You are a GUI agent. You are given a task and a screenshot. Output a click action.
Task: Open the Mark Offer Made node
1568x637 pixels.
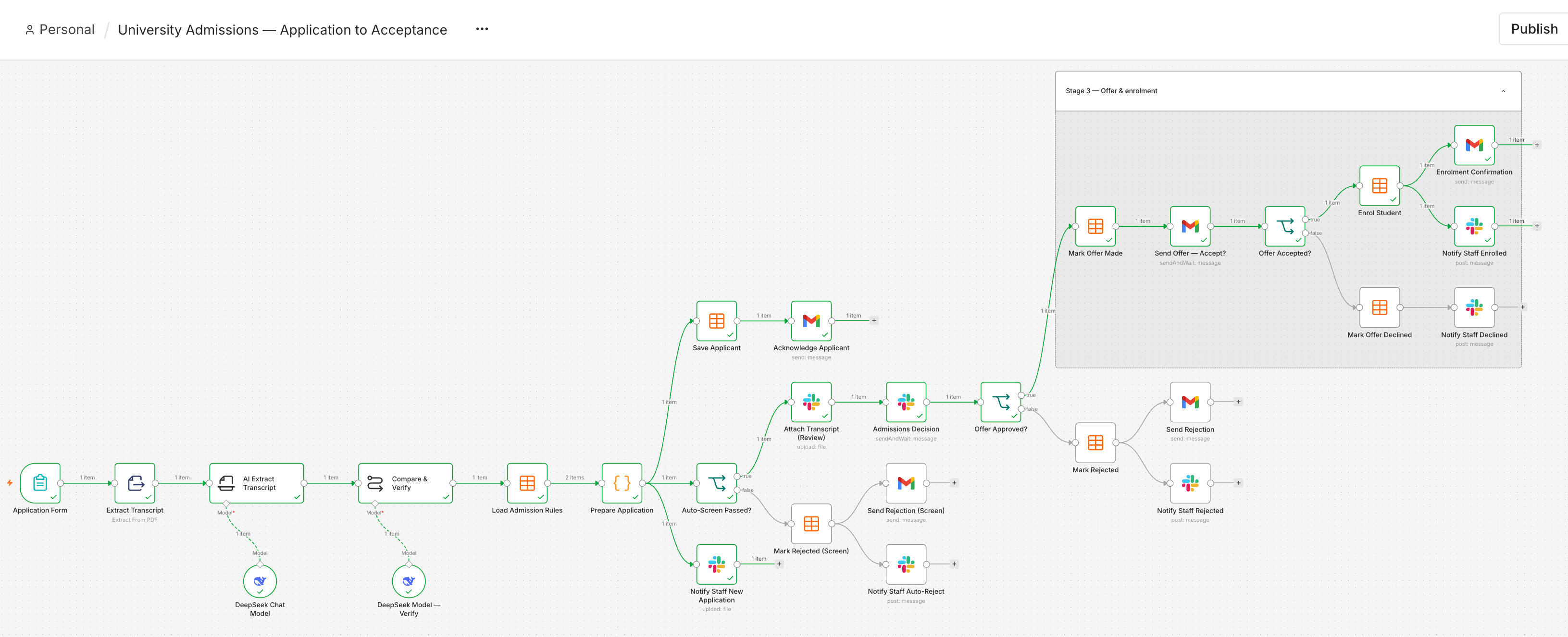[1095, 226]
